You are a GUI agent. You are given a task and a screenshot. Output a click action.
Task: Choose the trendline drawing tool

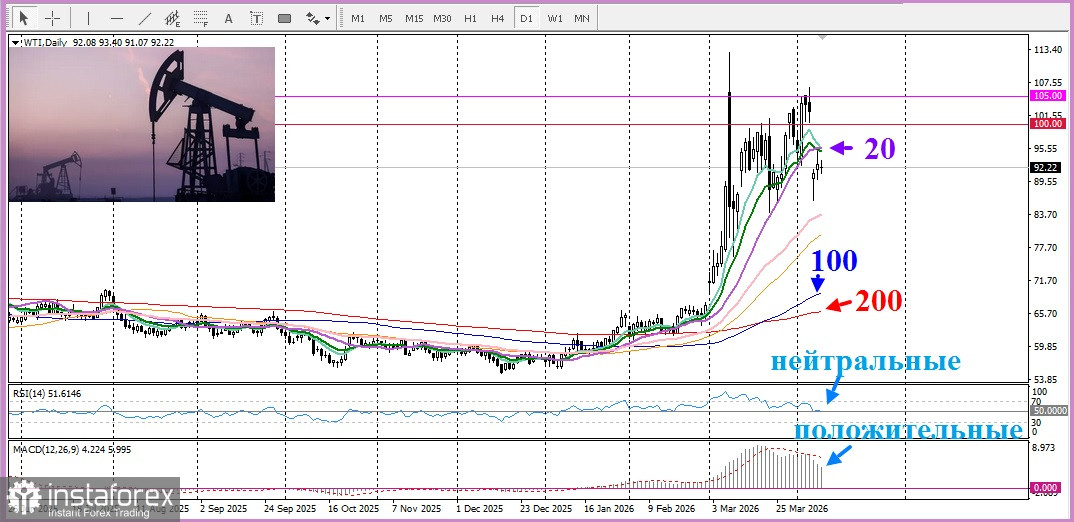145,18
